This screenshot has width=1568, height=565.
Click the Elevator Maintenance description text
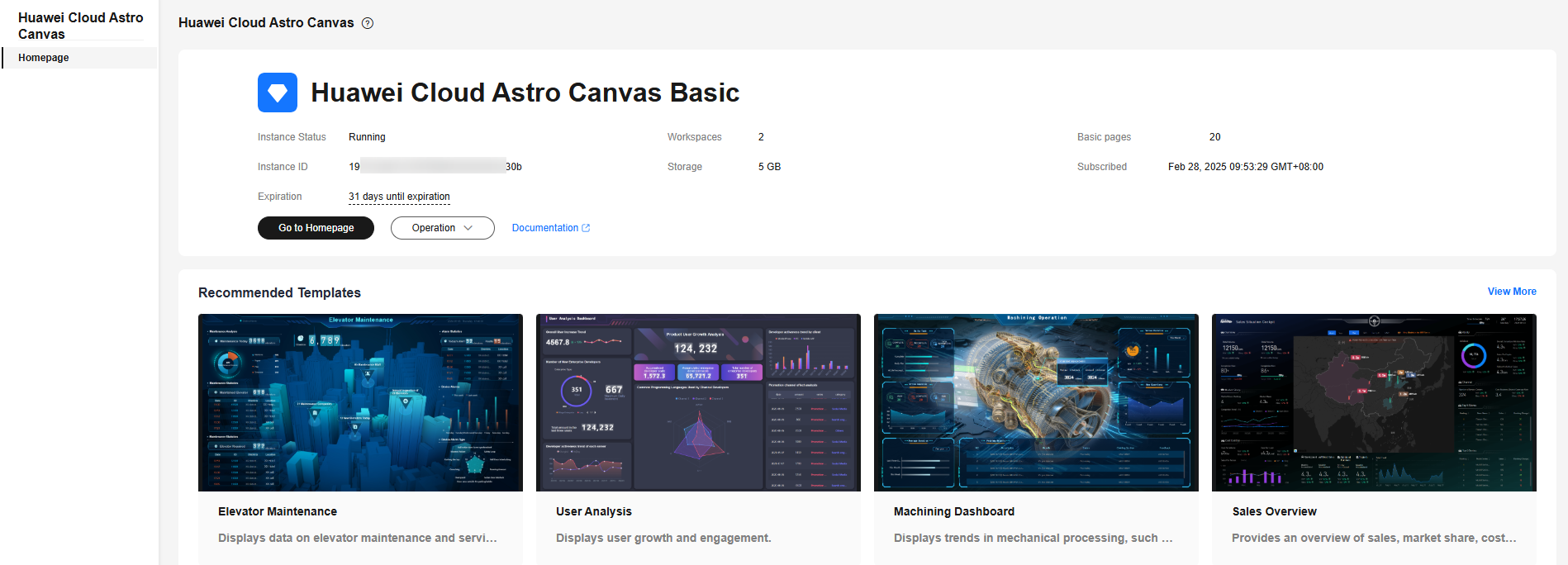click(358, 538)
